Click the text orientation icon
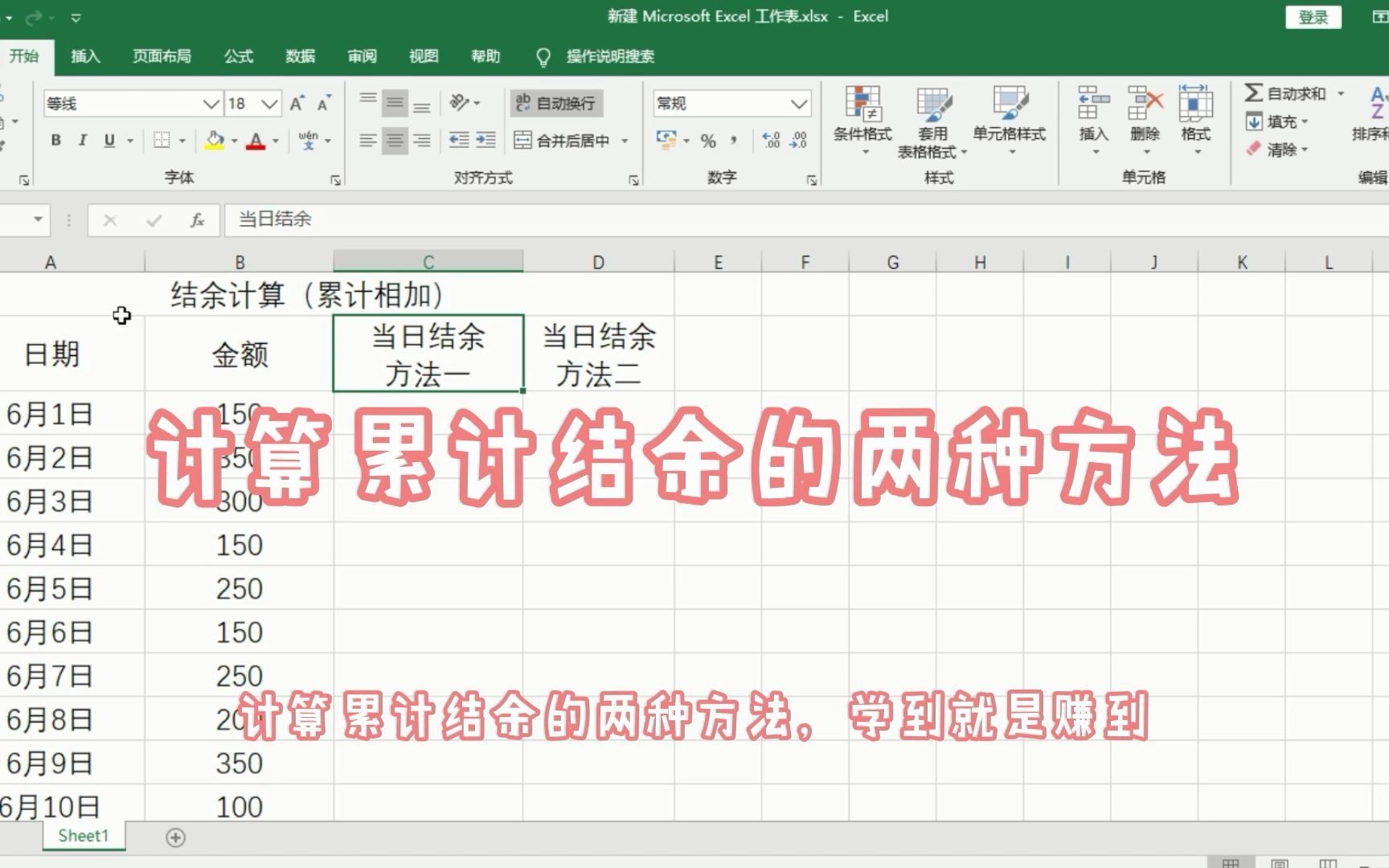Screen dimensions: 1389x868 (459, 103)
